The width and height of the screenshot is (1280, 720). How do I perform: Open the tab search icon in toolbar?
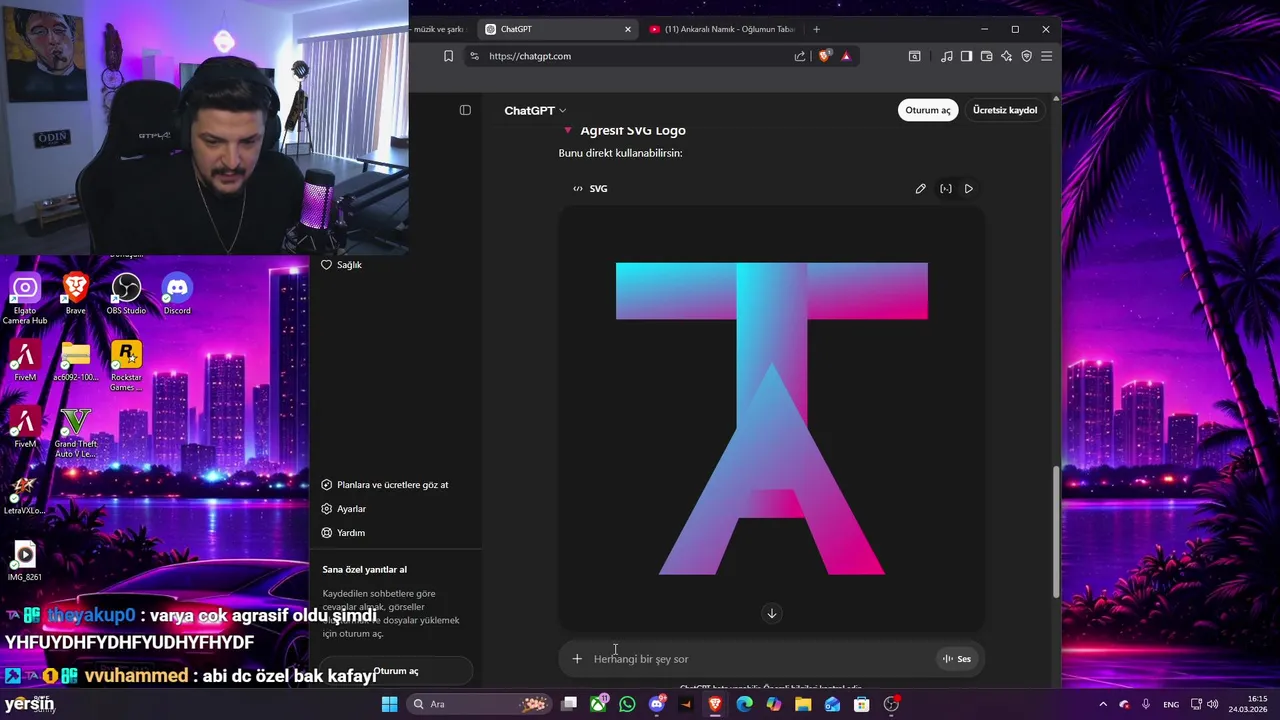point(914,56)
